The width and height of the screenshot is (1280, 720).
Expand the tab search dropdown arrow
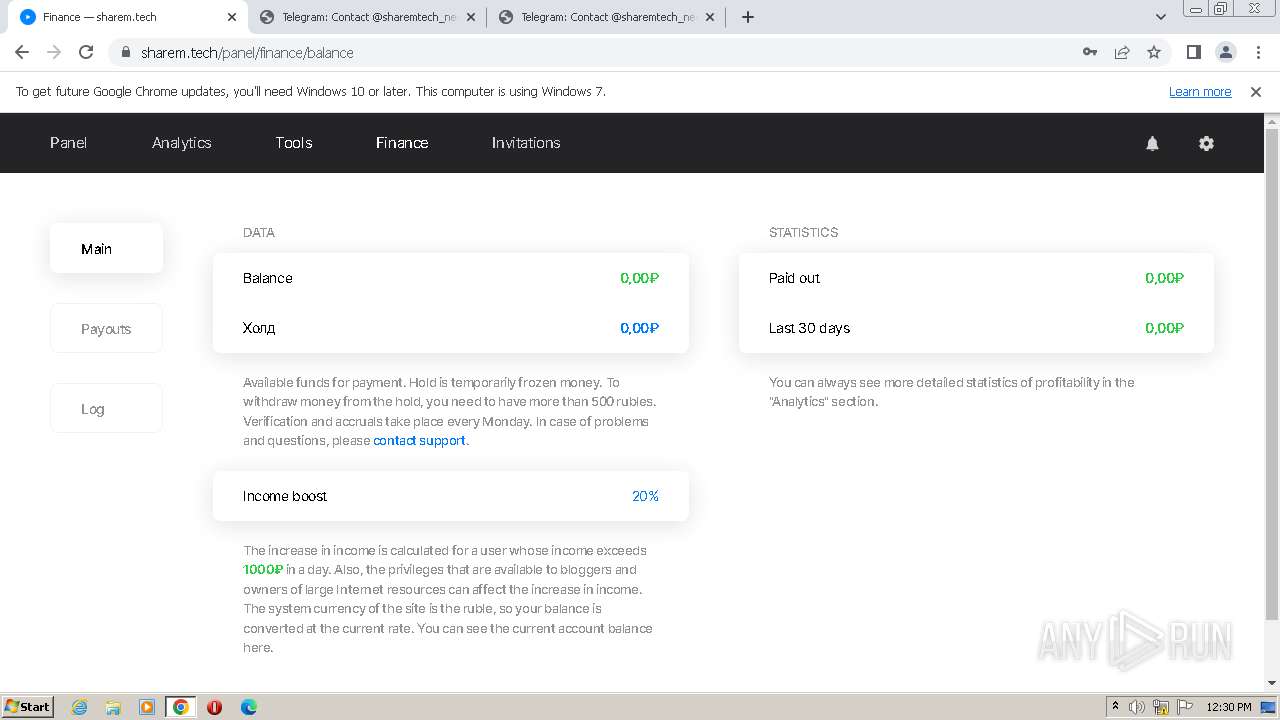(1161, 17)
